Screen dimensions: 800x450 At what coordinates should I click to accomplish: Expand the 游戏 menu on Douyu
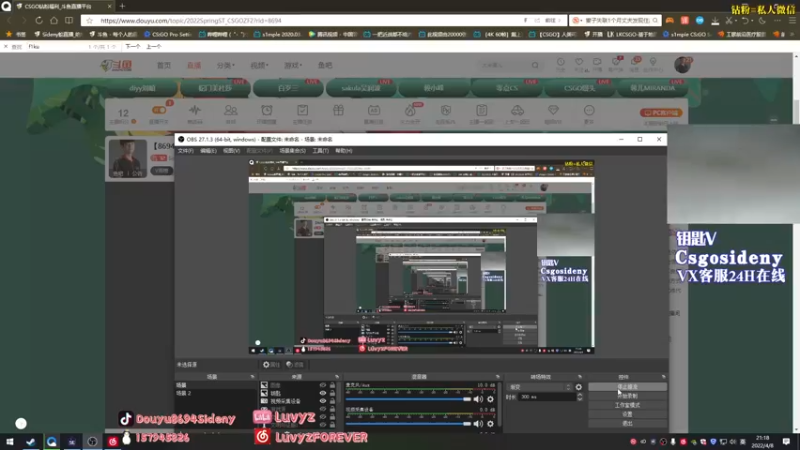tap(293, 65)
